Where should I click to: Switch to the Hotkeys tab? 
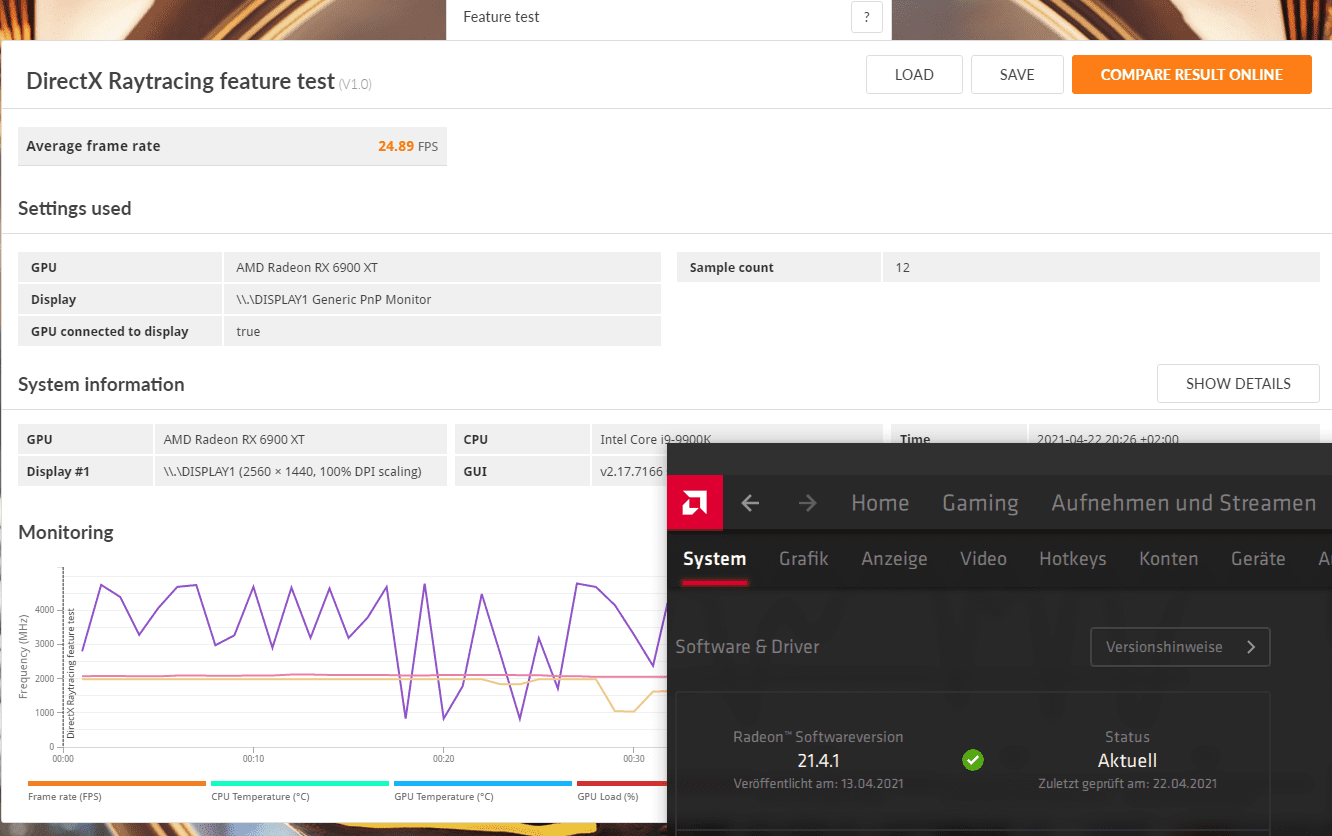pyautogui.click(x=1072, y=559)
